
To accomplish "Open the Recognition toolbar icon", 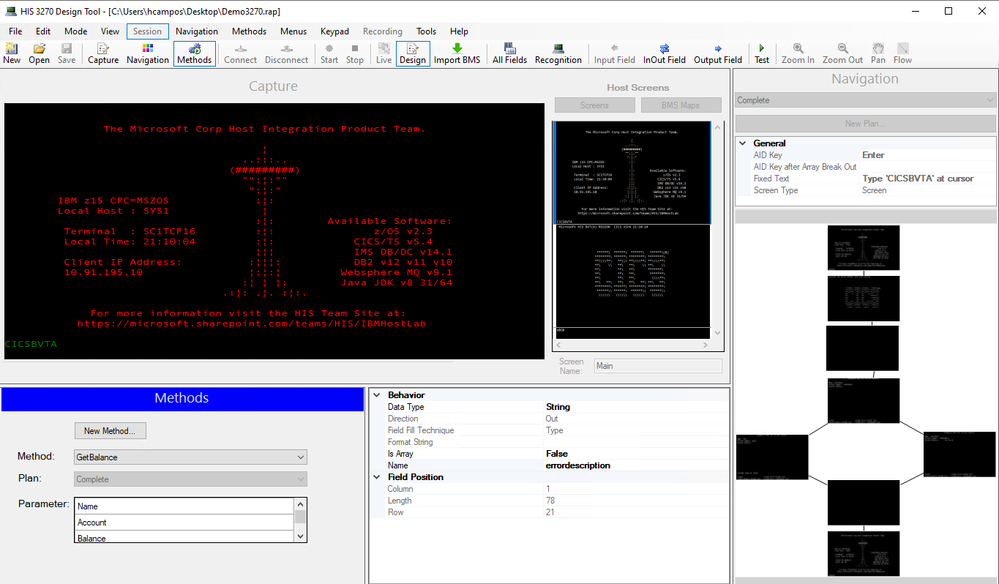I will coord(558,53).
